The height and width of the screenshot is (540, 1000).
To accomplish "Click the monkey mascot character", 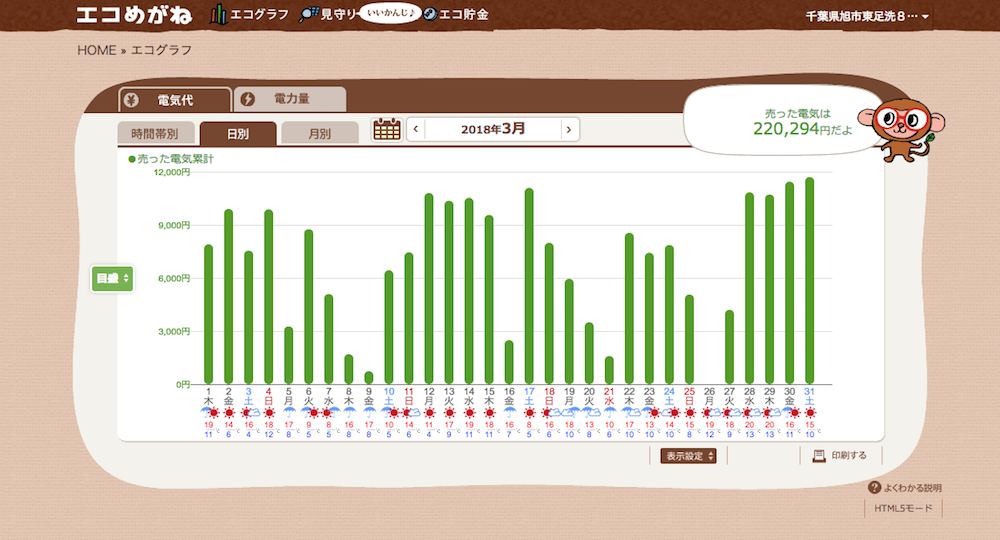I will 901,129.
